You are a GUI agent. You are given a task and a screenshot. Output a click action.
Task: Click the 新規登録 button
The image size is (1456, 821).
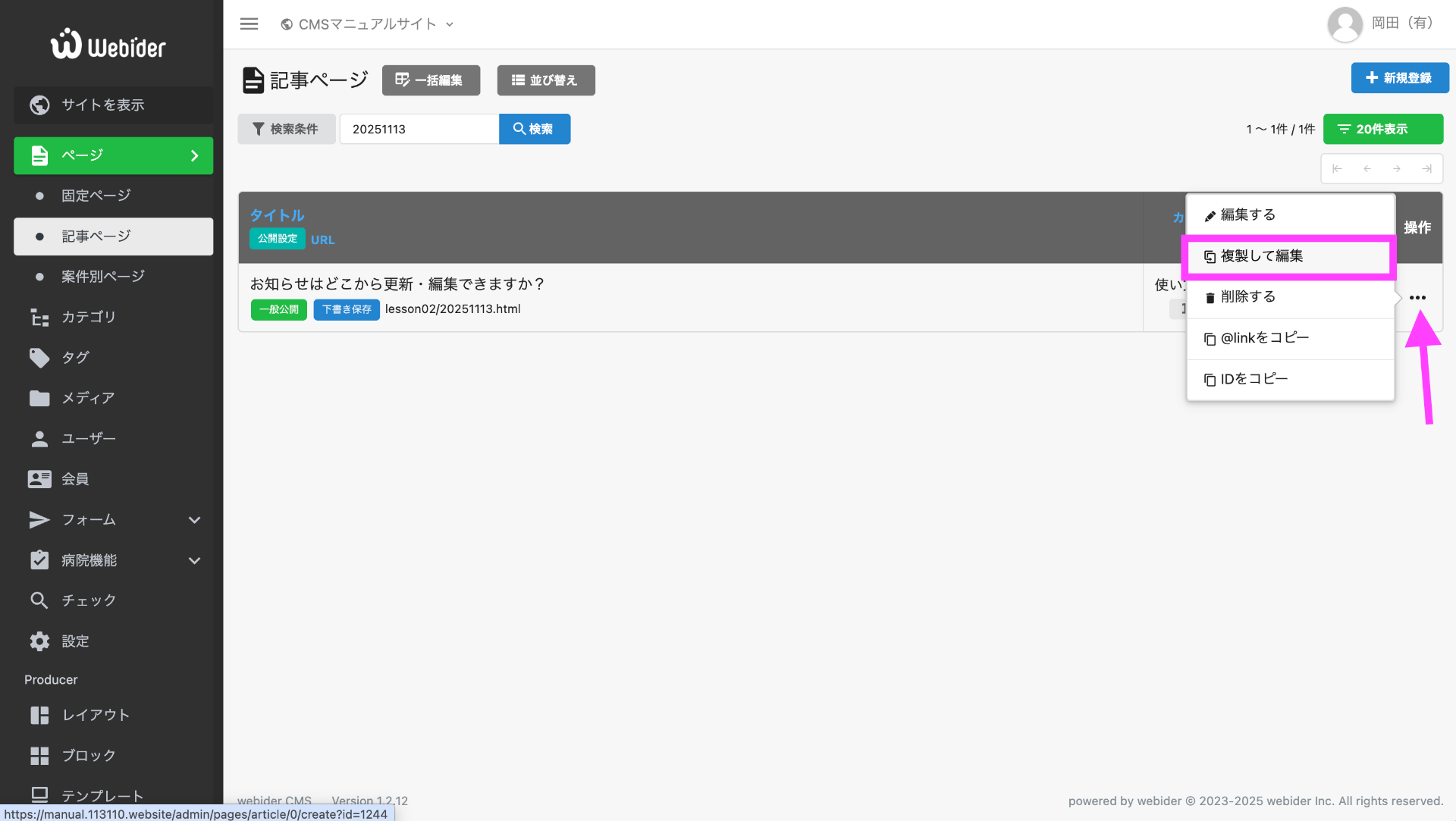point(1399,77)
